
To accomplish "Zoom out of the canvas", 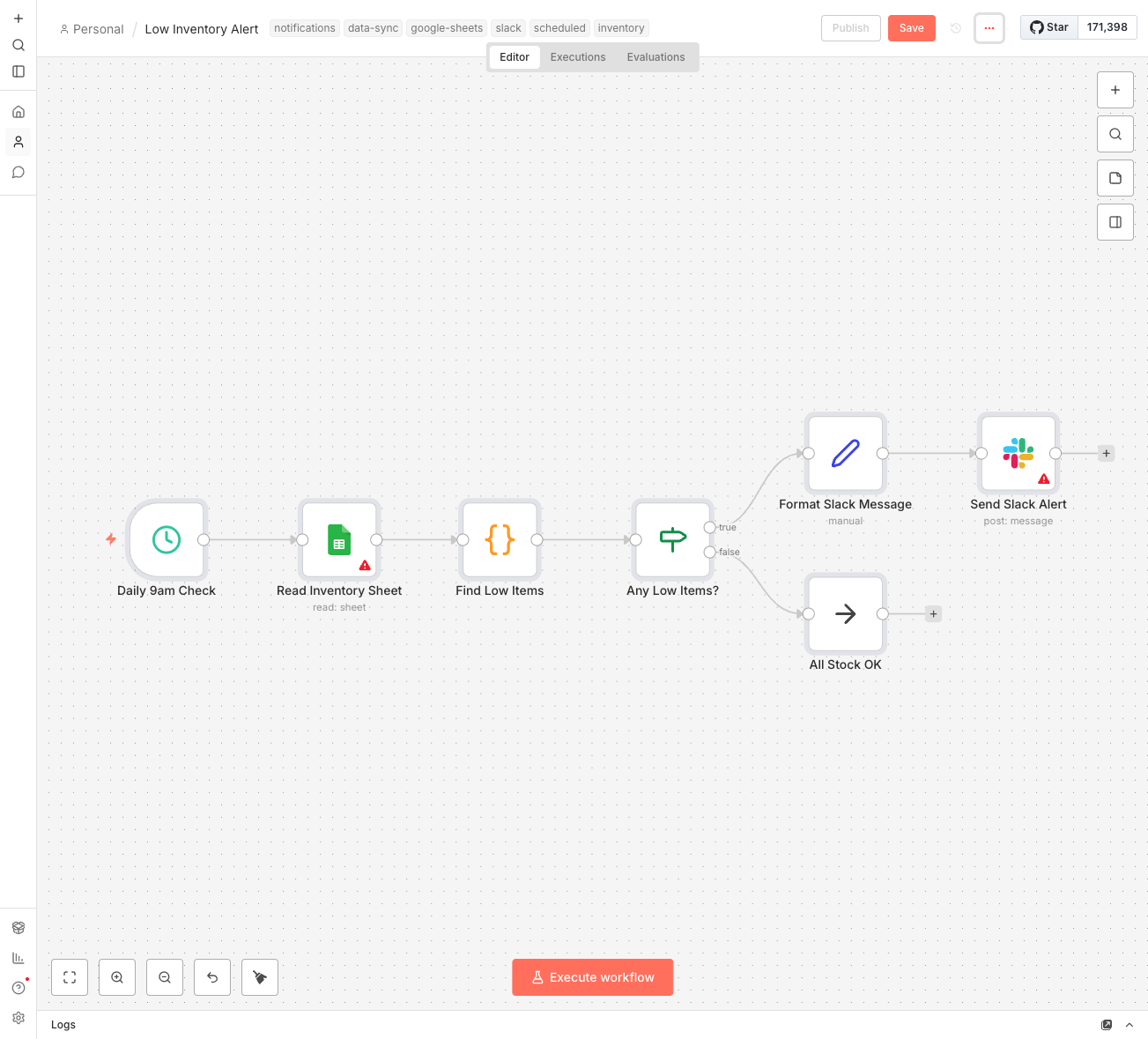I will [165, 977].
